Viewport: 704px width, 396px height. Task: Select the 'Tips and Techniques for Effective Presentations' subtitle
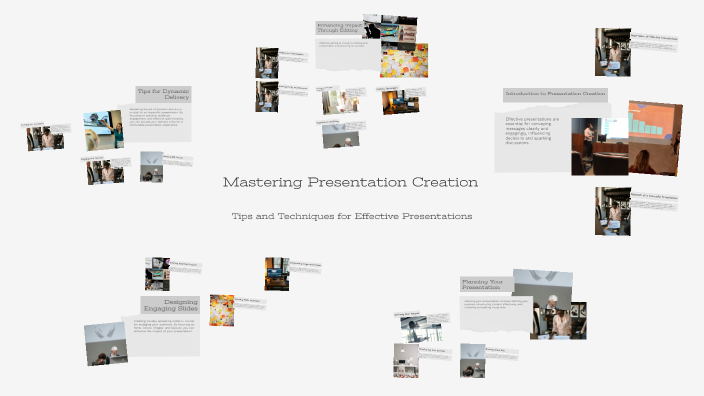click(352, 216)
